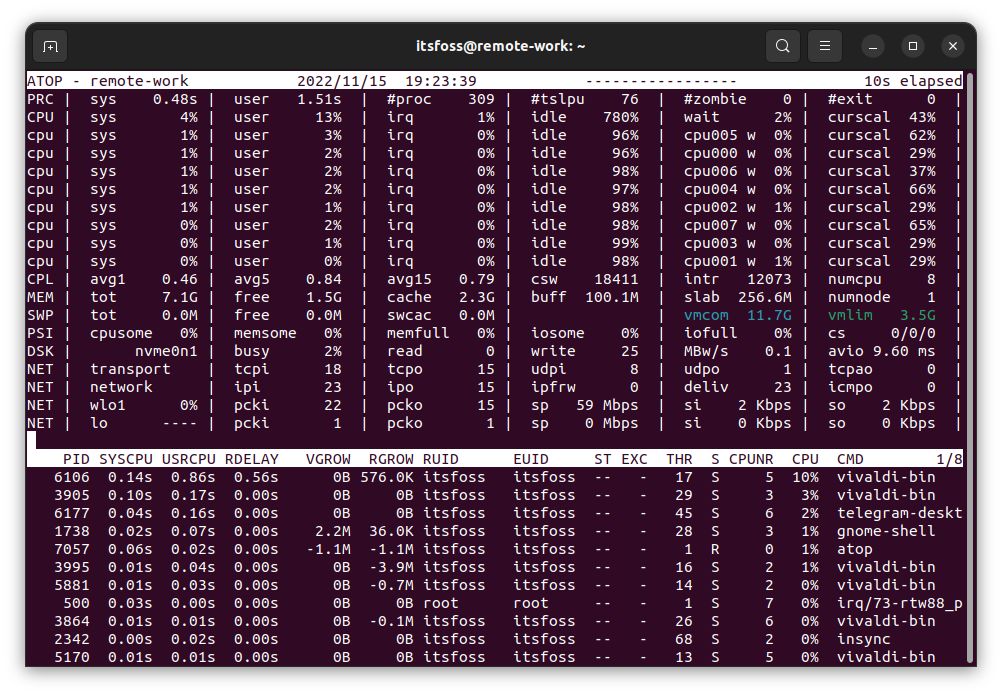The image size is (1002, 695).
Task: Click the insync command name
Action: point(863,639)
